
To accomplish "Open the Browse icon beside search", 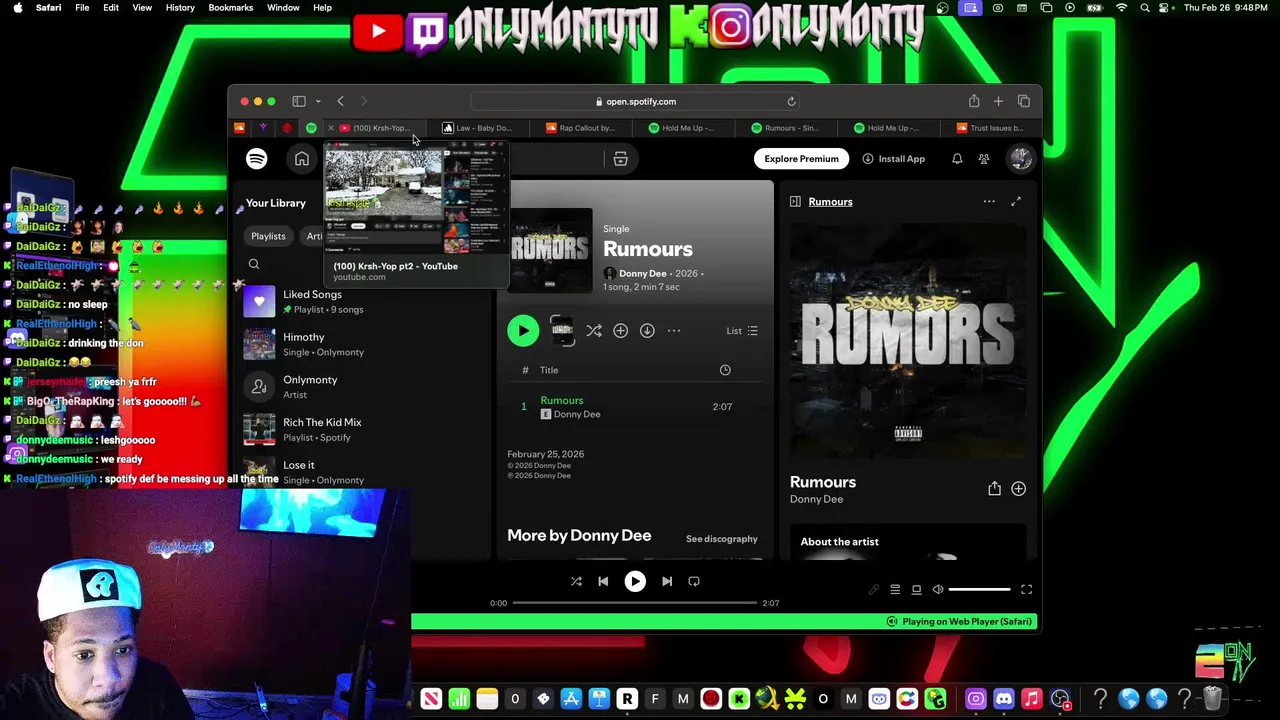I will point(620,159).
